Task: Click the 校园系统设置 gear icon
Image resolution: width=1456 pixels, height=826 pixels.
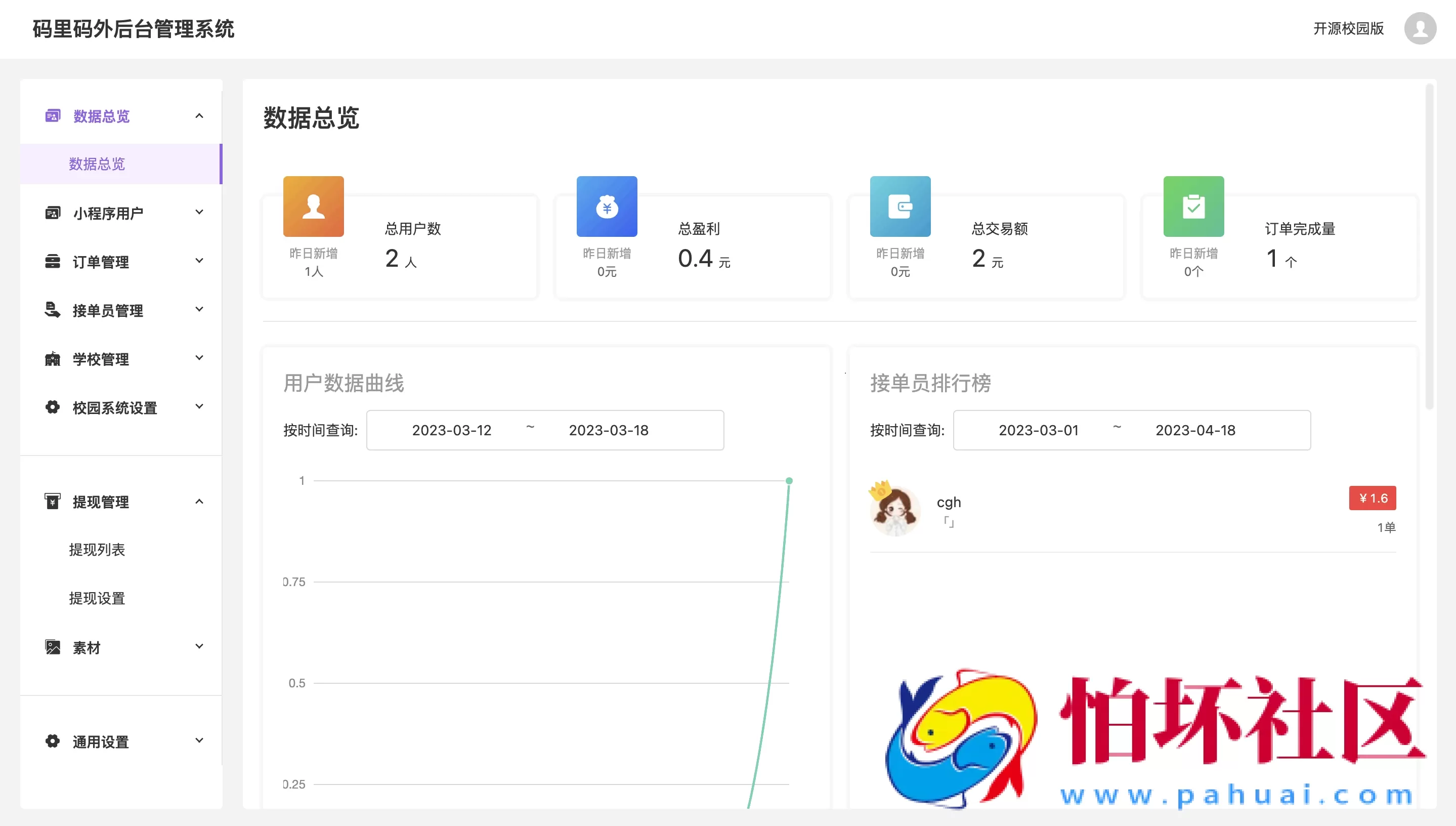Action: (x=52, y=407)
